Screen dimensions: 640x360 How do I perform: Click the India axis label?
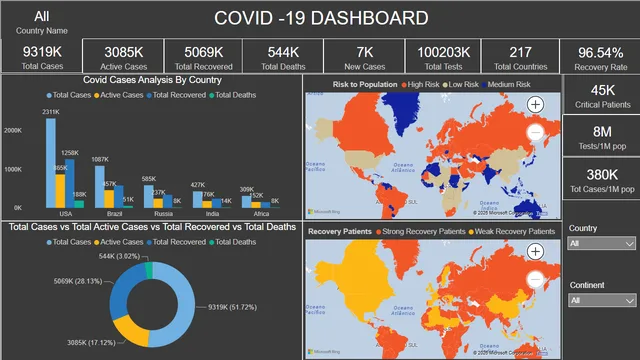coord(212,214)
